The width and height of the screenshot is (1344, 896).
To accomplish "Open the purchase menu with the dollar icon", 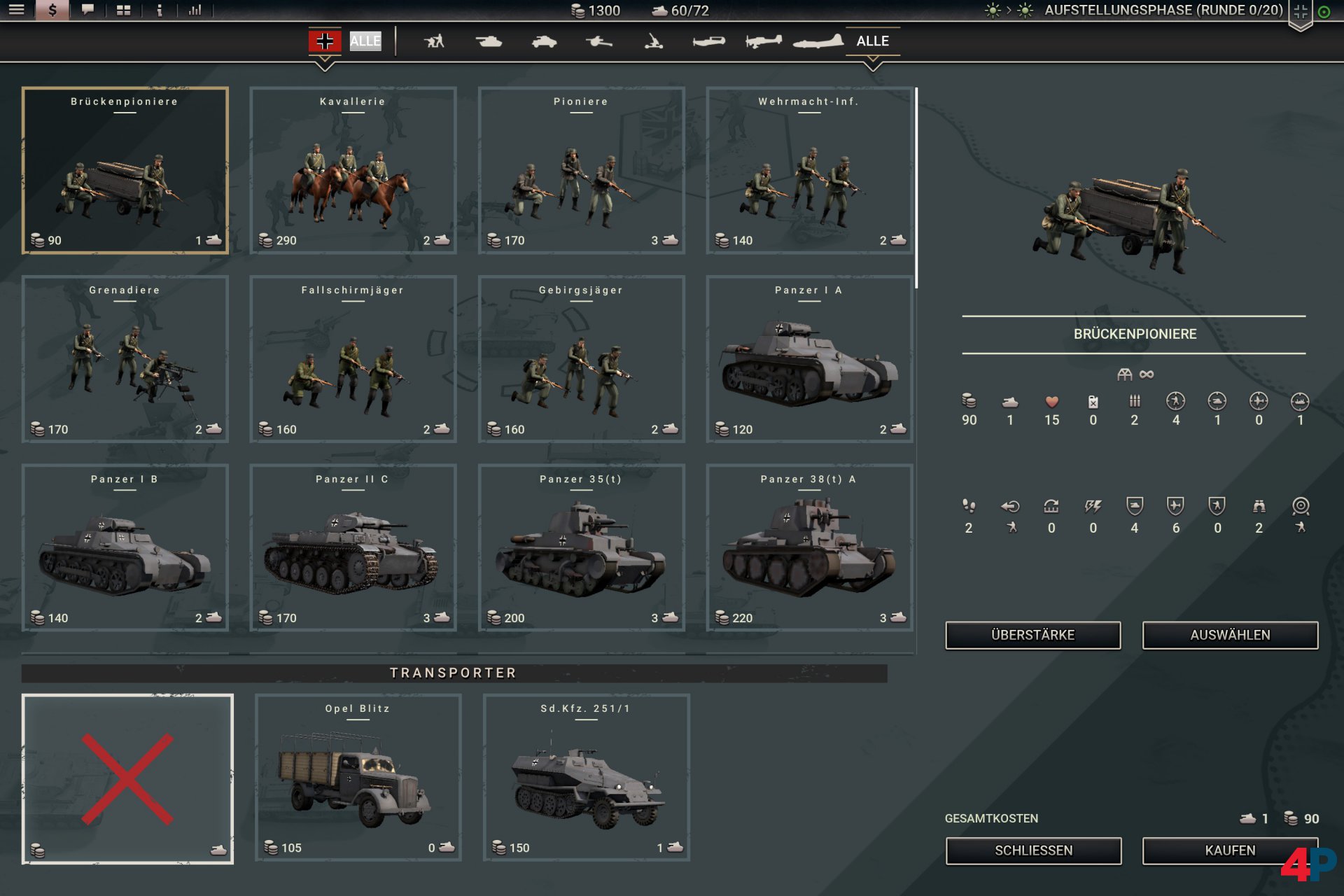I will point(52,10).
